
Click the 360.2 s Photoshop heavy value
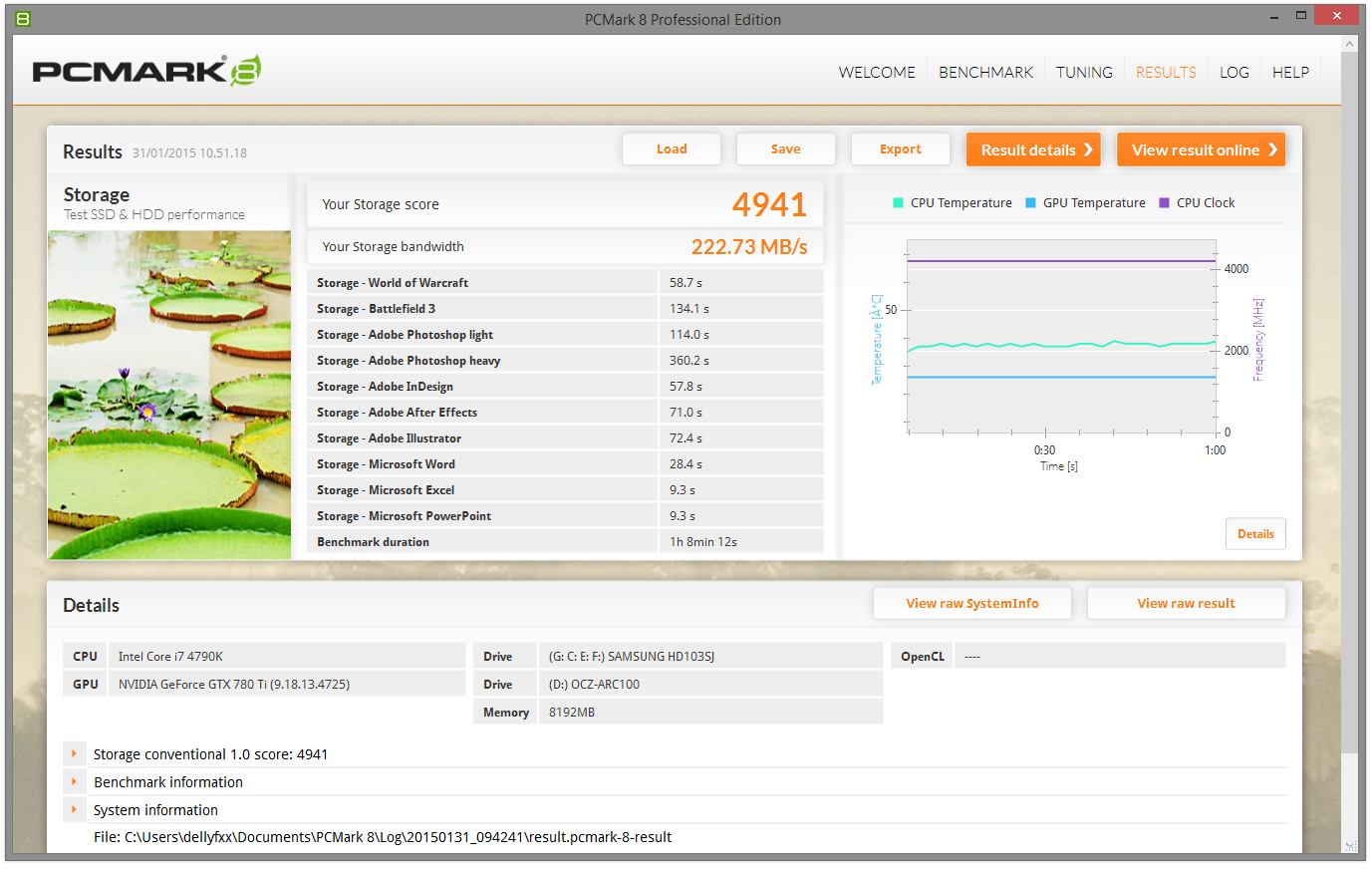click(689, 361)
